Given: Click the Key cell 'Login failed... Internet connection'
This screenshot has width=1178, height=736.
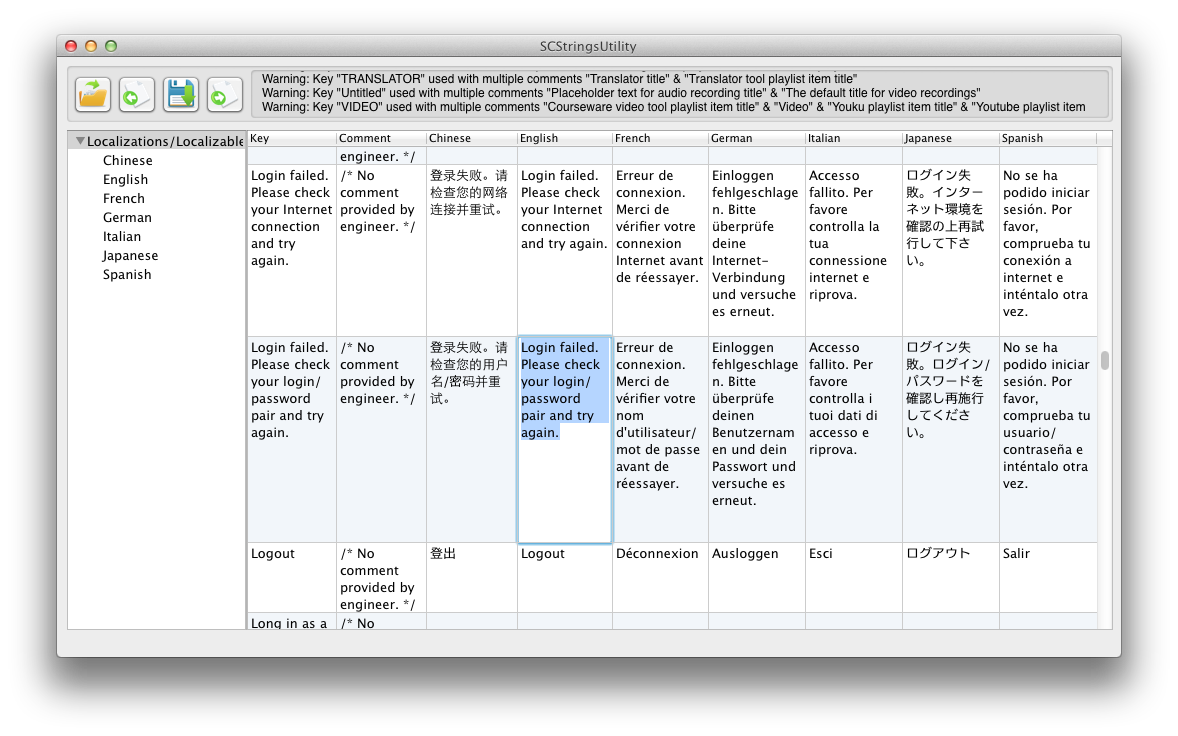Looking at the screenshot, I should coord(291,250).
